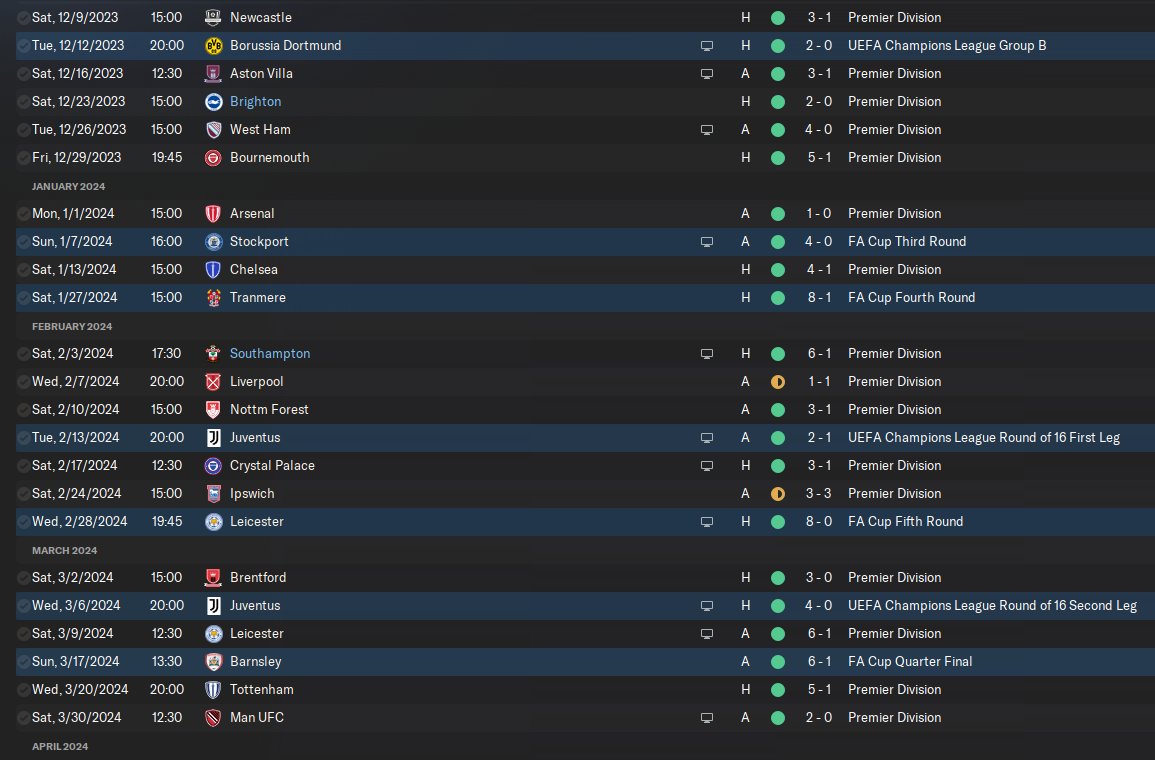Collapse the FEBRUARY 2024 month section header

[x=71, y=326]
